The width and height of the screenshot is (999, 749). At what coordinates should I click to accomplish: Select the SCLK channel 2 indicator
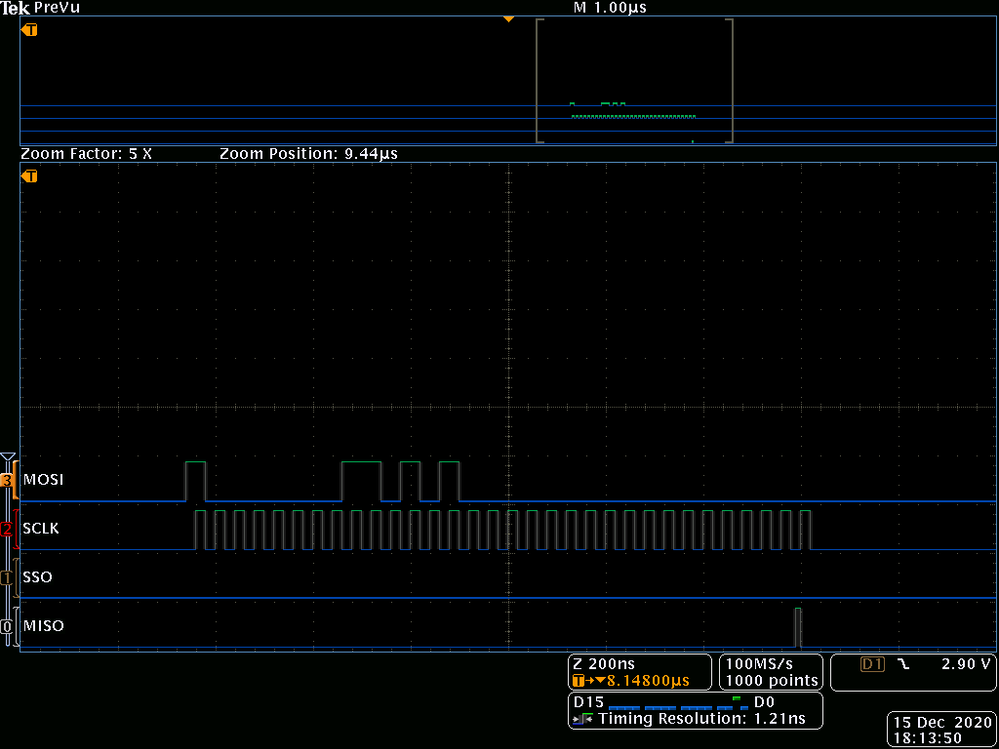click(8, 529)
